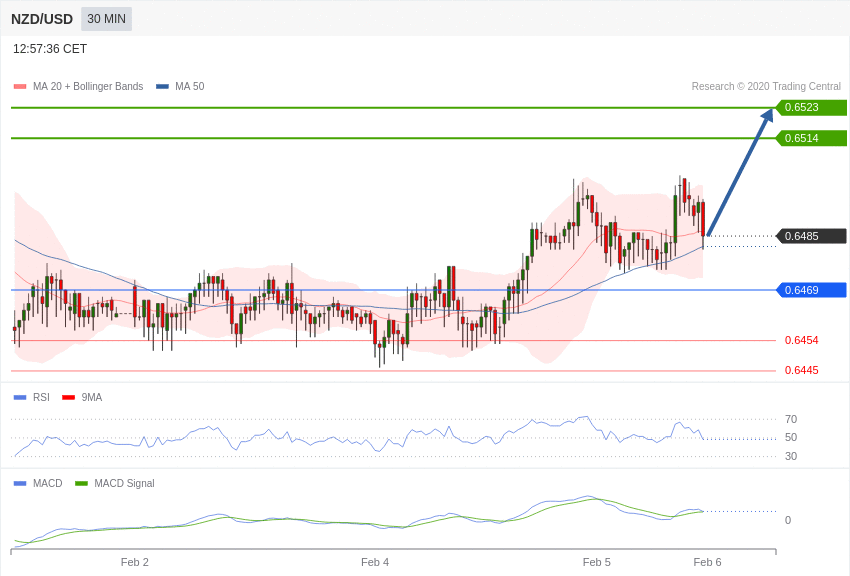Click the 0.6454 support level label
The height and width of the screenshot is (576, 850).
[x=802, y=340]
